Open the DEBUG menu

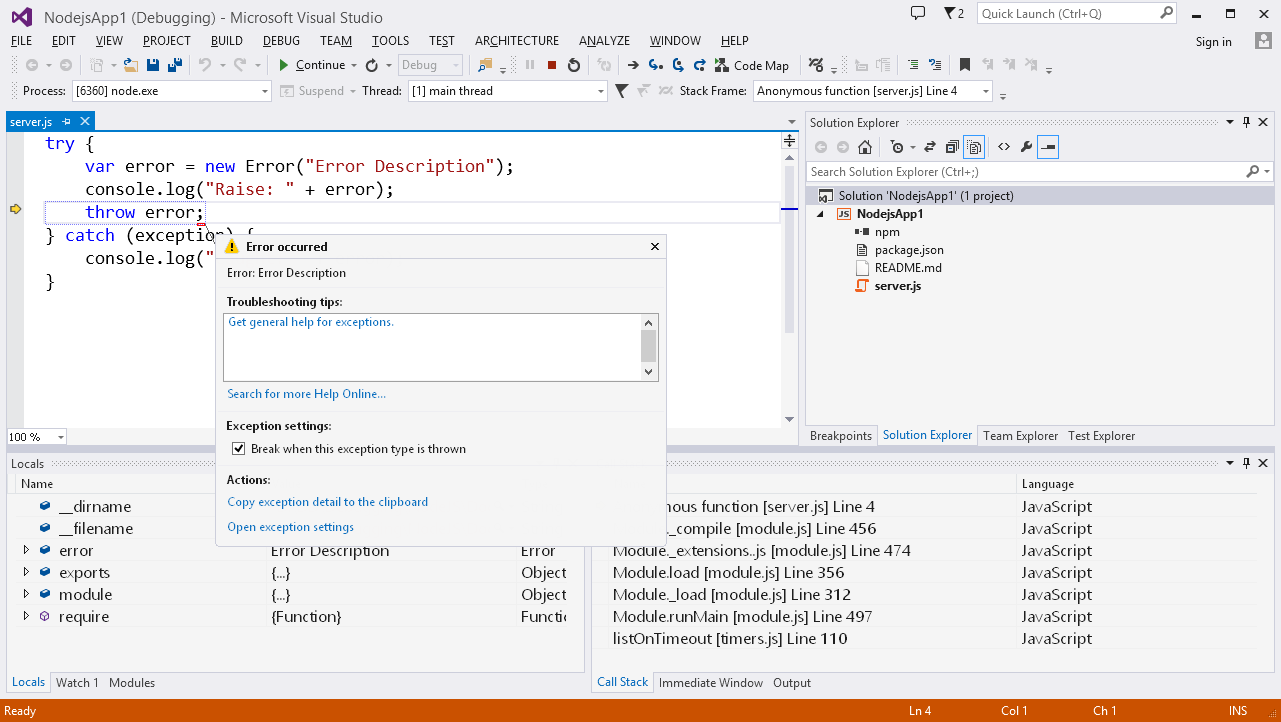point(281,41)
